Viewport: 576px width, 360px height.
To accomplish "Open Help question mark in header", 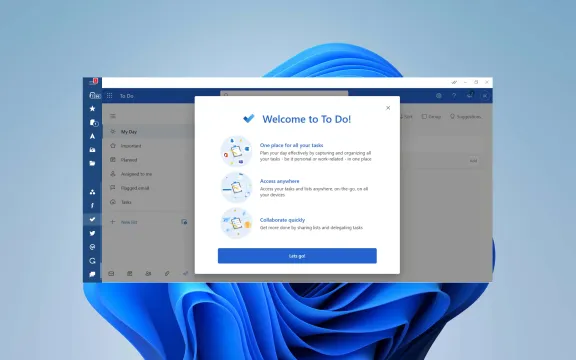I will [454, 96].
